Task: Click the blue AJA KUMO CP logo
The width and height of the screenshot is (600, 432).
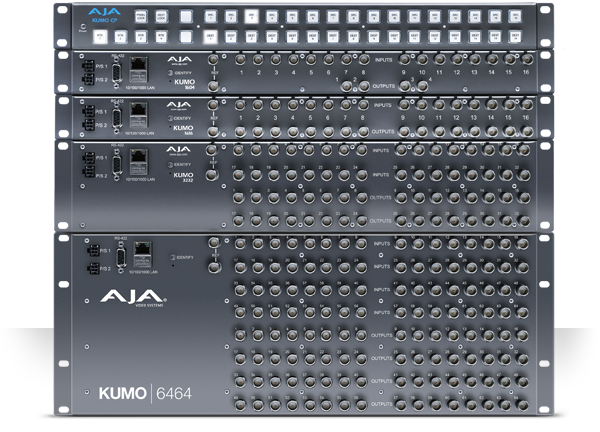Action: click(104, 15)
